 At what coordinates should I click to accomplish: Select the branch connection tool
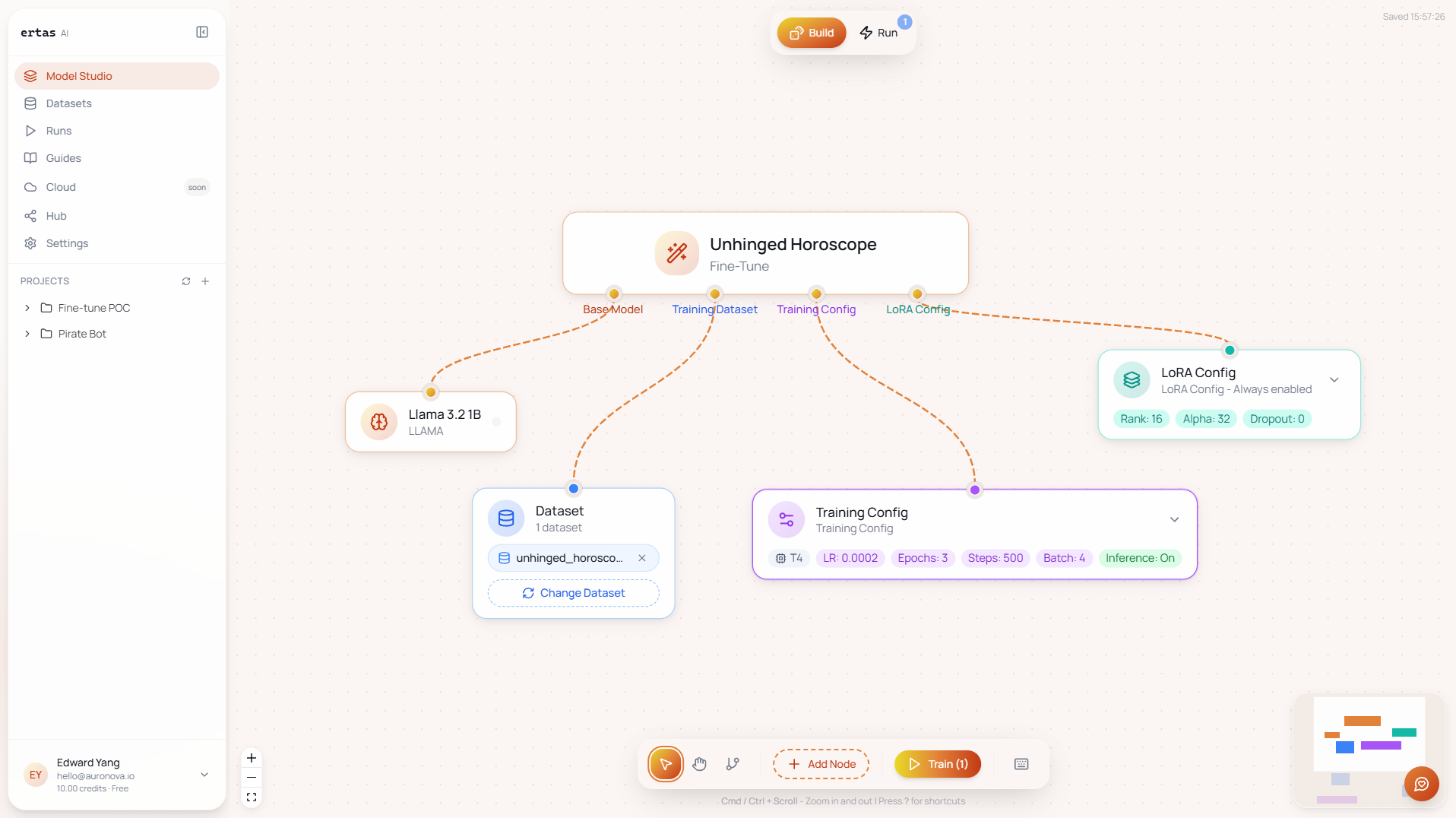(733, 764)
